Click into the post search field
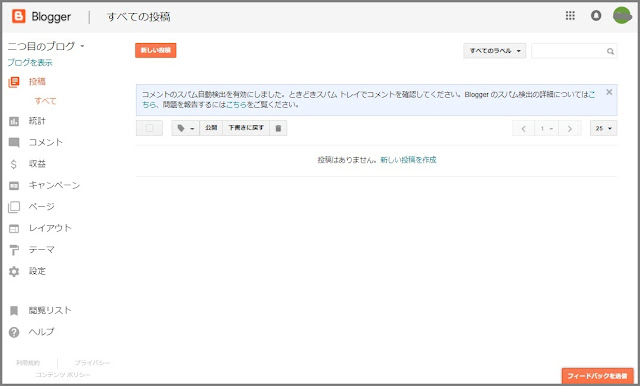640x386 pixels. click(x=574, y=51)
